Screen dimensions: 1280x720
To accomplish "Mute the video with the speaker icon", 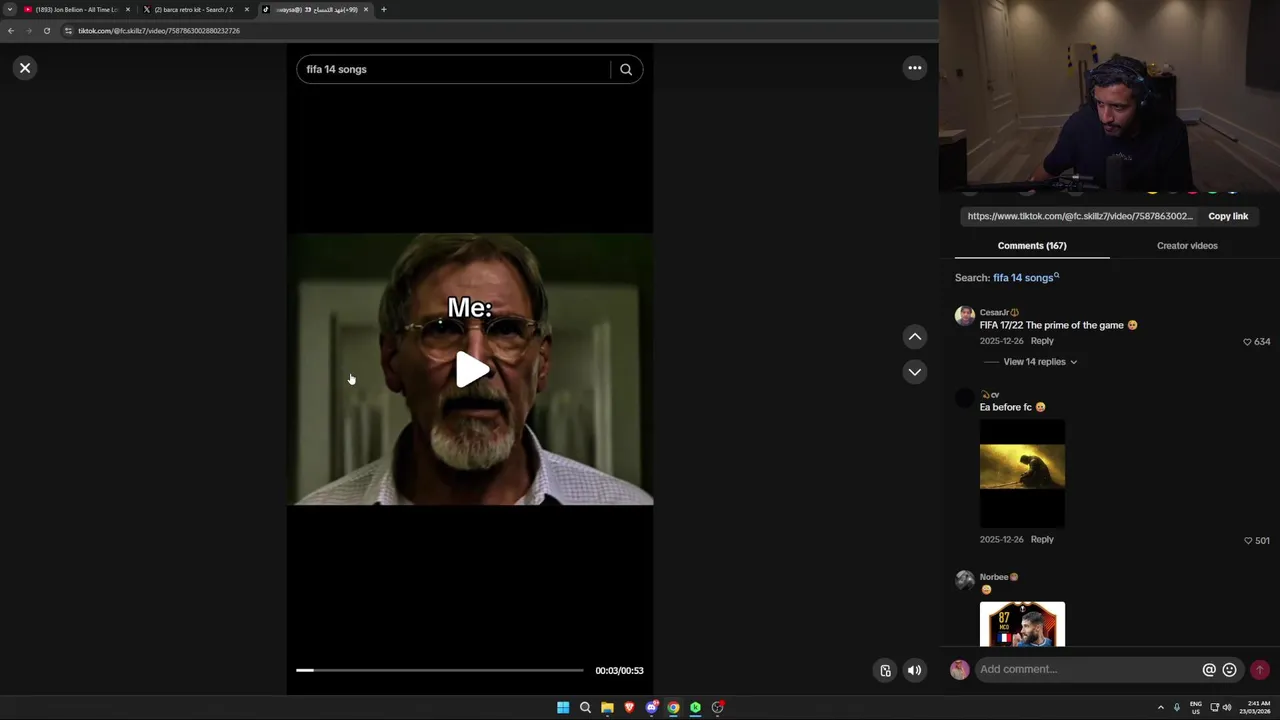I will point(914,671).
